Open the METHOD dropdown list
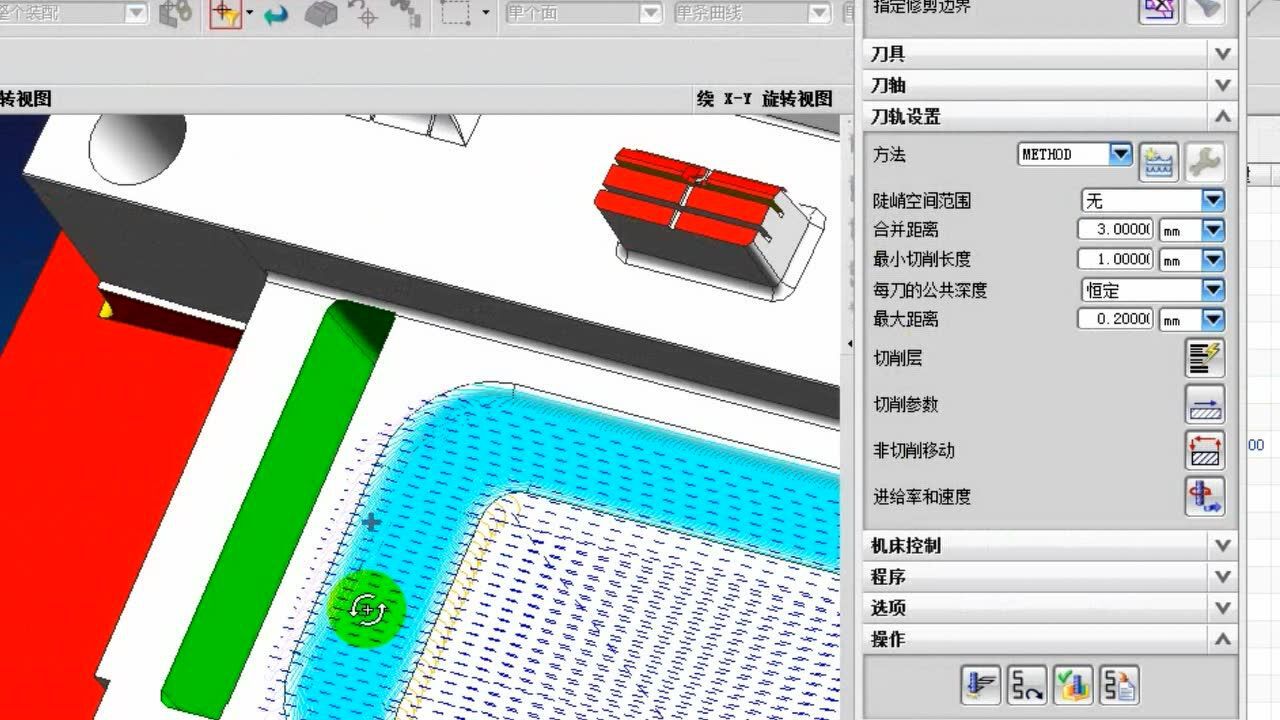 pyautogui.click(x=1121, y=155)
